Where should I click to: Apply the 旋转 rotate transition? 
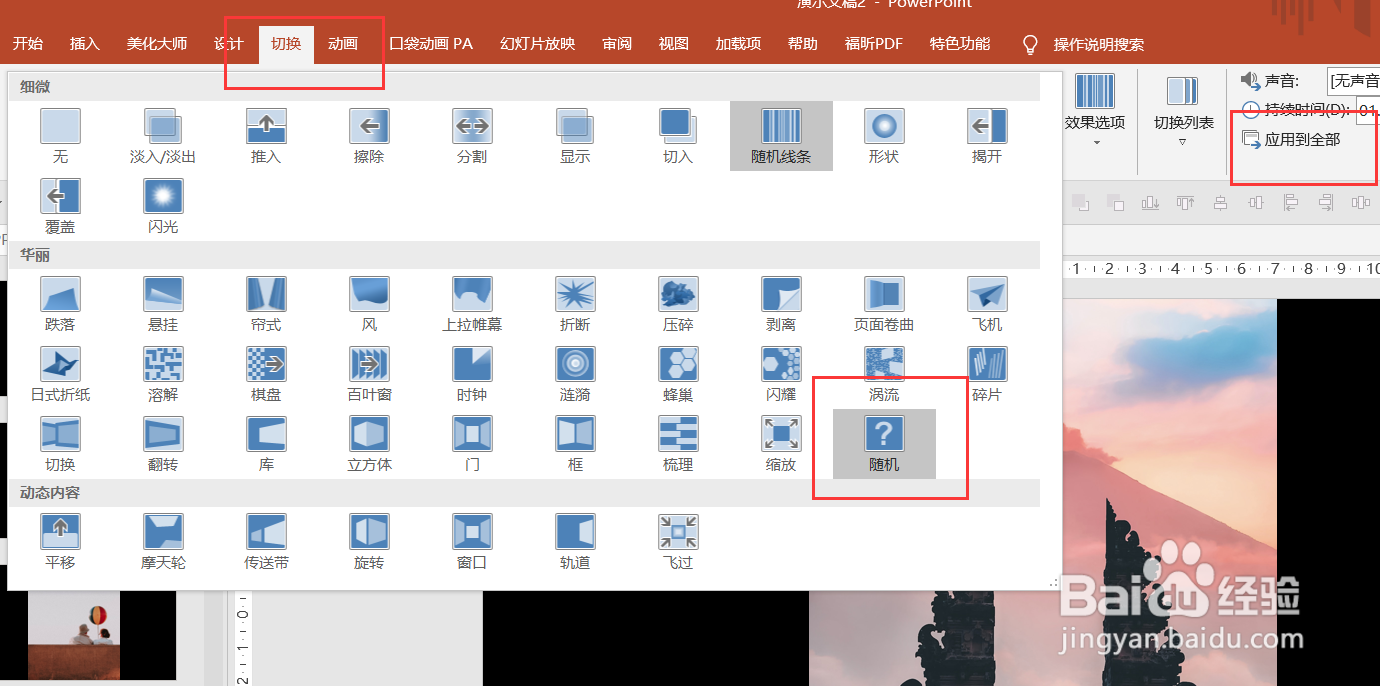click(369, 542)
